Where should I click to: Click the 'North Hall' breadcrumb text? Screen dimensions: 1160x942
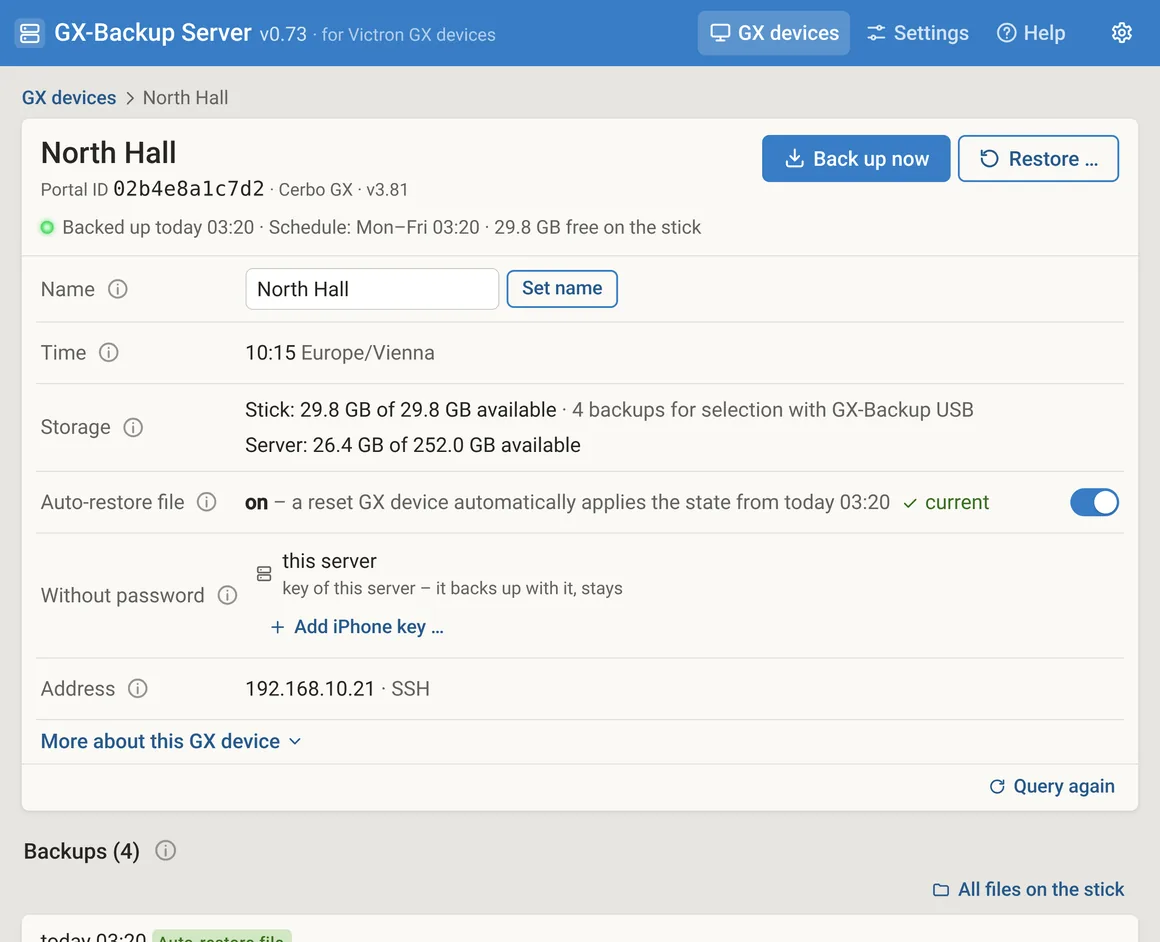[x=186, y=98]
